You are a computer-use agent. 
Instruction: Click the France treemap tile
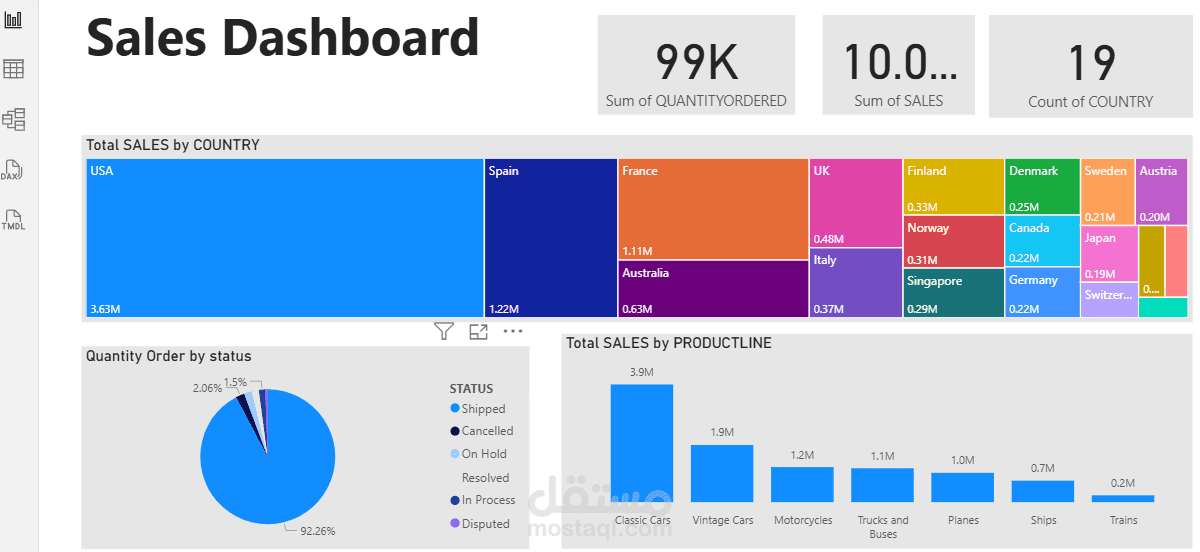pos(712,208)
